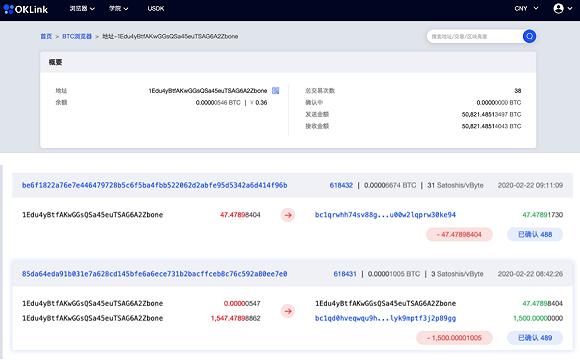
Task: Select the address in the breadcrumb
Action: click(x=170, y=36)
